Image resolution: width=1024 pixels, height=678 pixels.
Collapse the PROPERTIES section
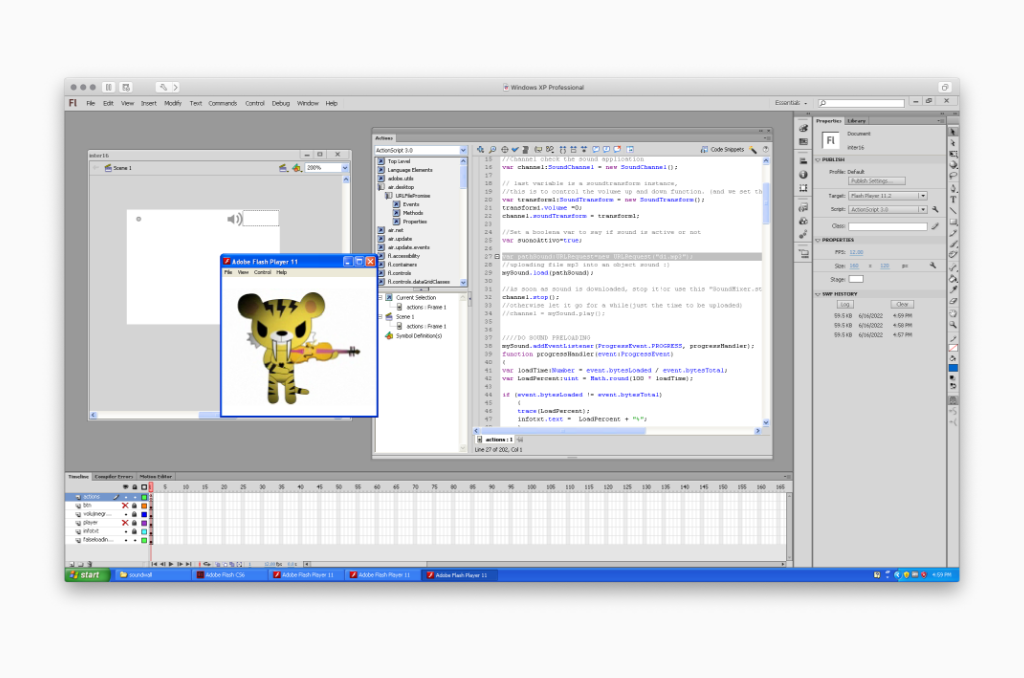818,240
